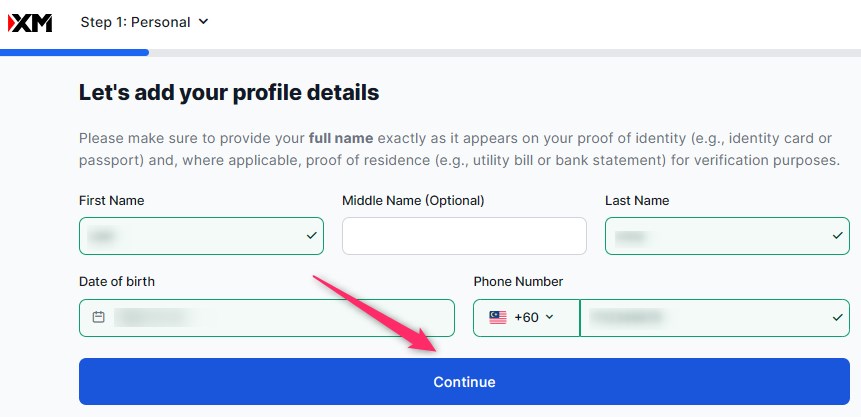This screenshot has height=417, width=861.
Task: Click the Date of birth label
Action: [x=117, y=282]
